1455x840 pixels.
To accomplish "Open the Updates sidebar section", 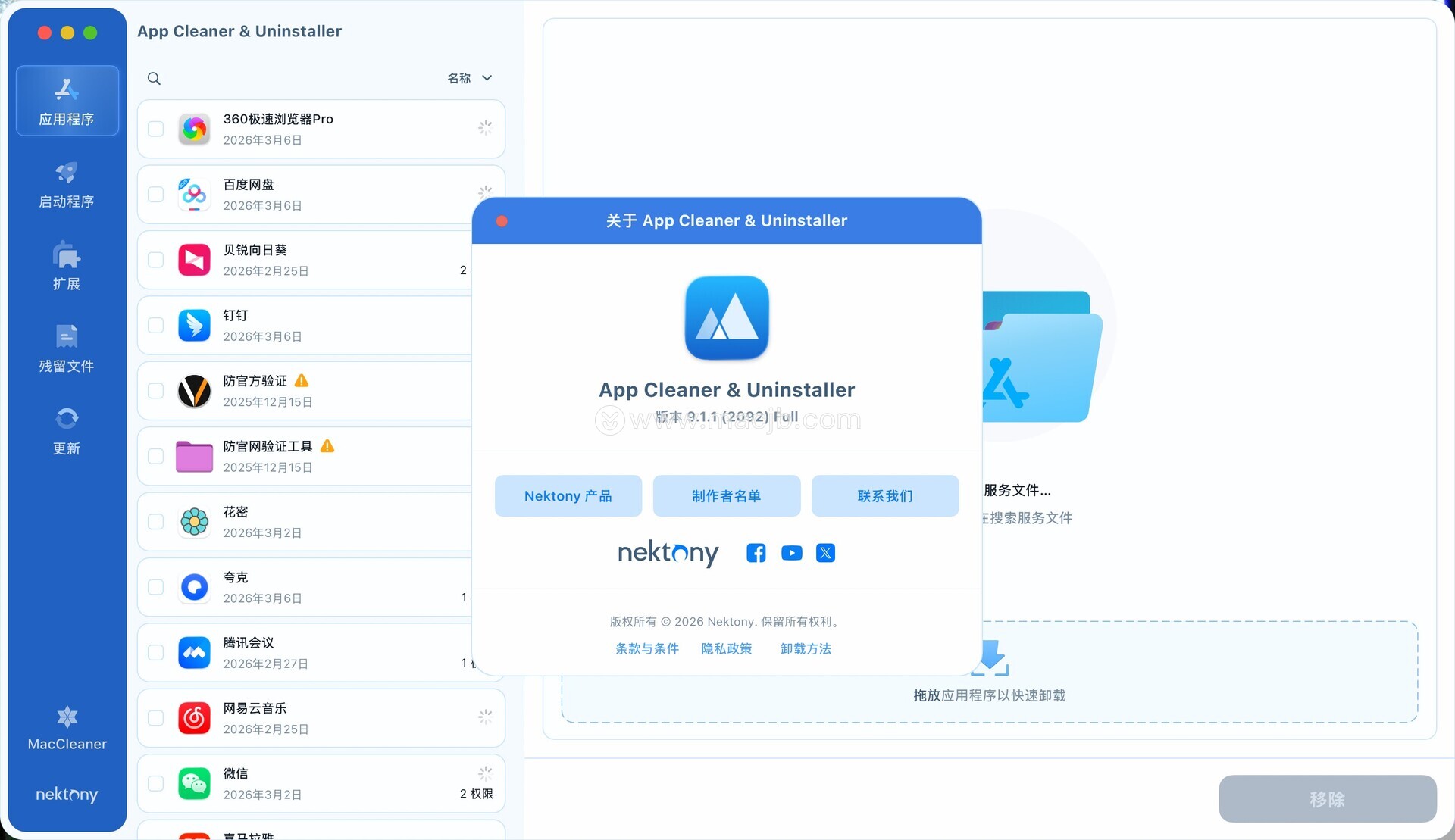I will 67,430.
